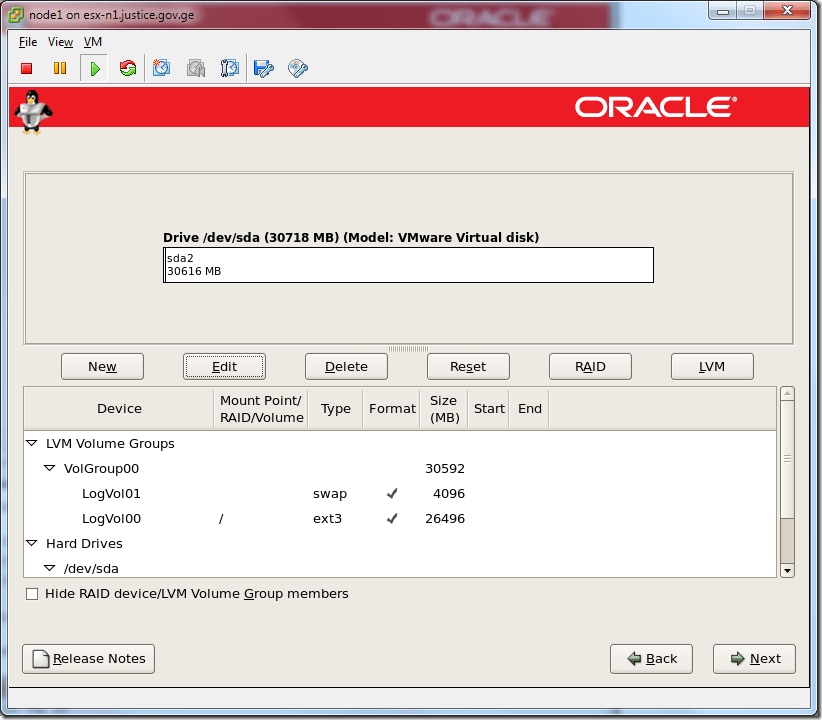This screenshot has height=720, width=822.
Task: Proceed by clicking Next
Action: (753, 658)
